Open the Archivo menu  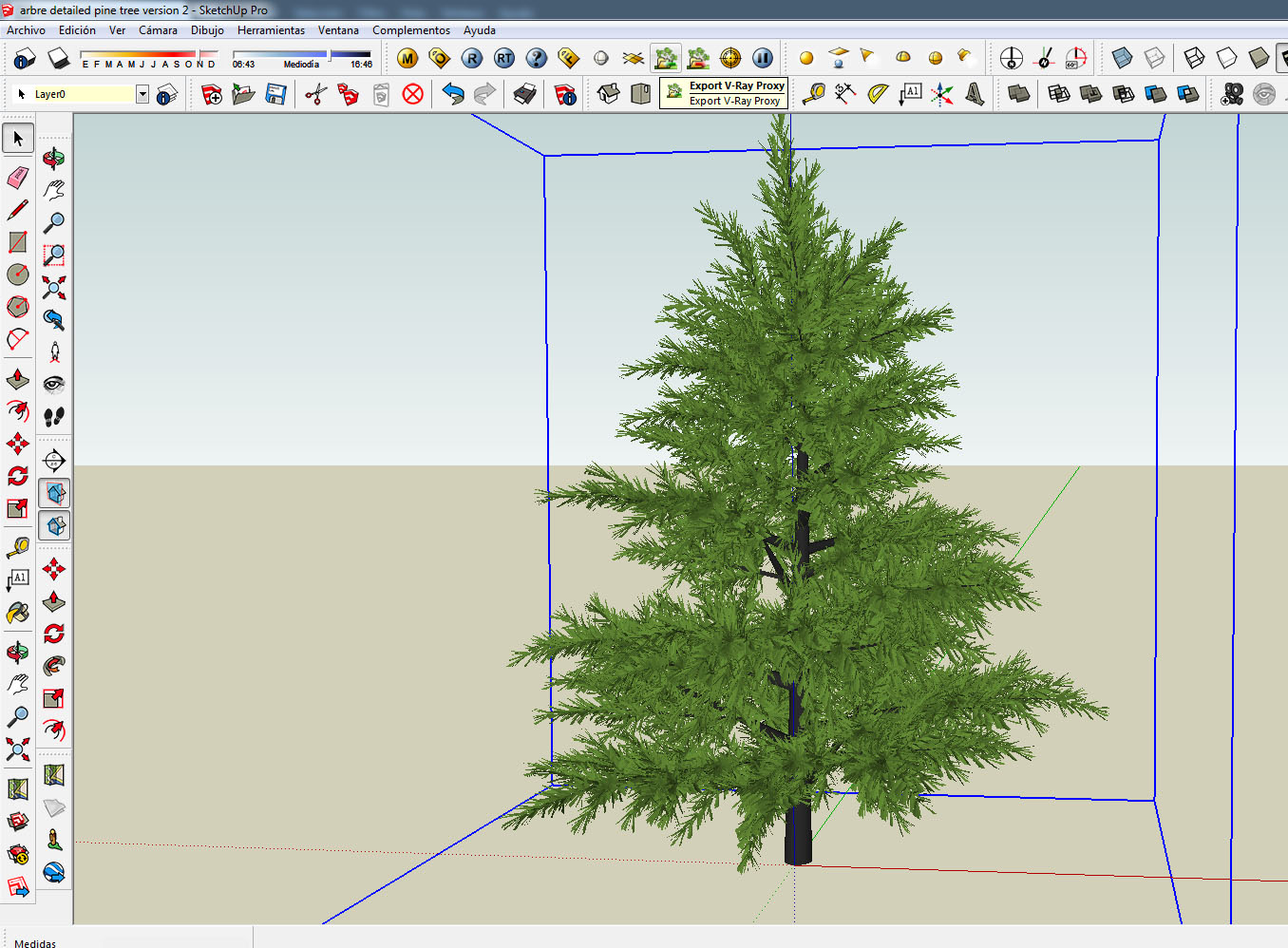click(26, 30)
